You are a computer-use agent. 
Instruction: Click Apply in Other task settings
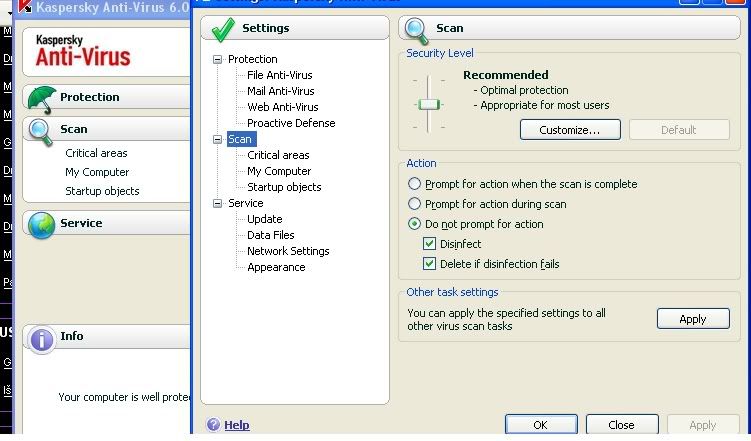coord(693,319)
